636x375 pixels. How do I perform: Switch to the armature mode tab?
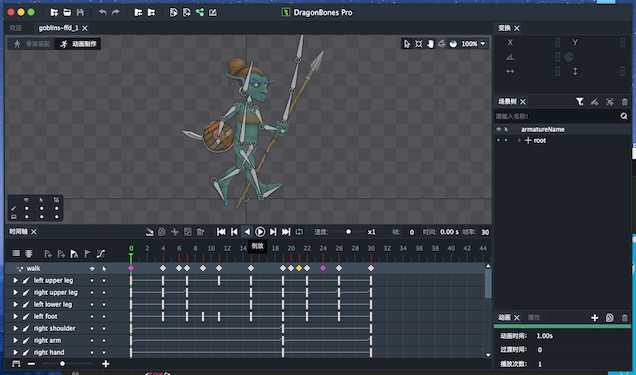point(32,44)
